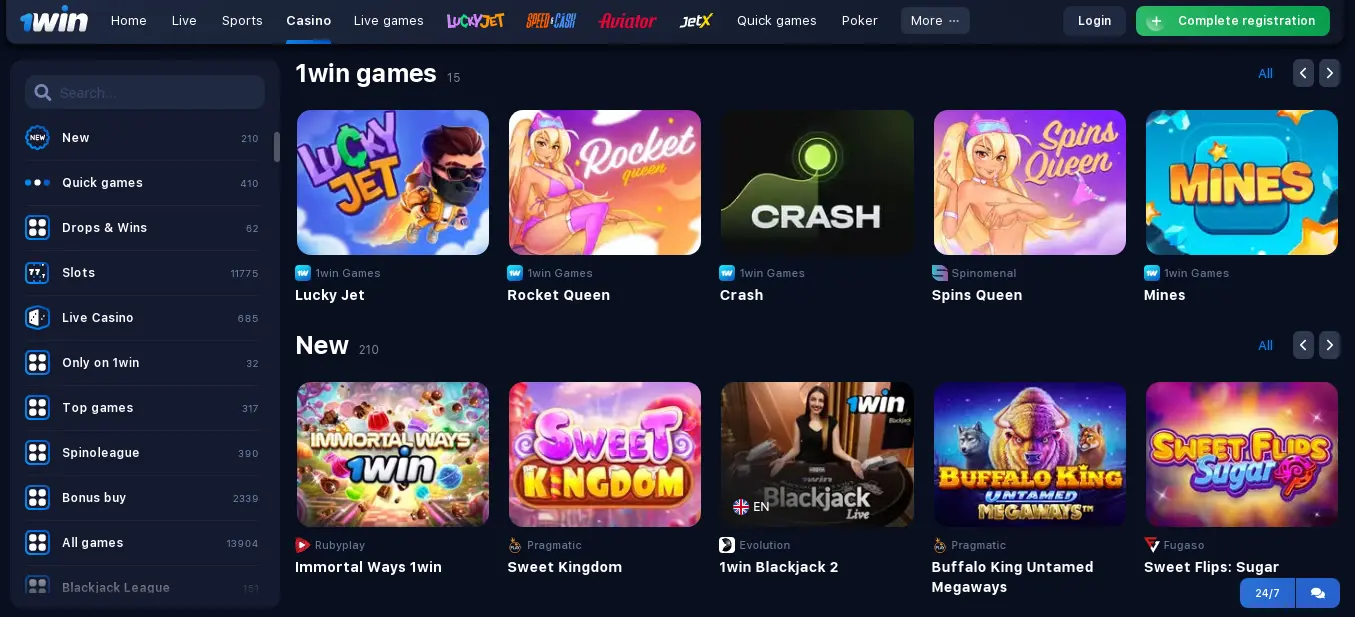Select the Slots category icon
The height and width of the screenshot is (617, 1355).
click(37, 273)
